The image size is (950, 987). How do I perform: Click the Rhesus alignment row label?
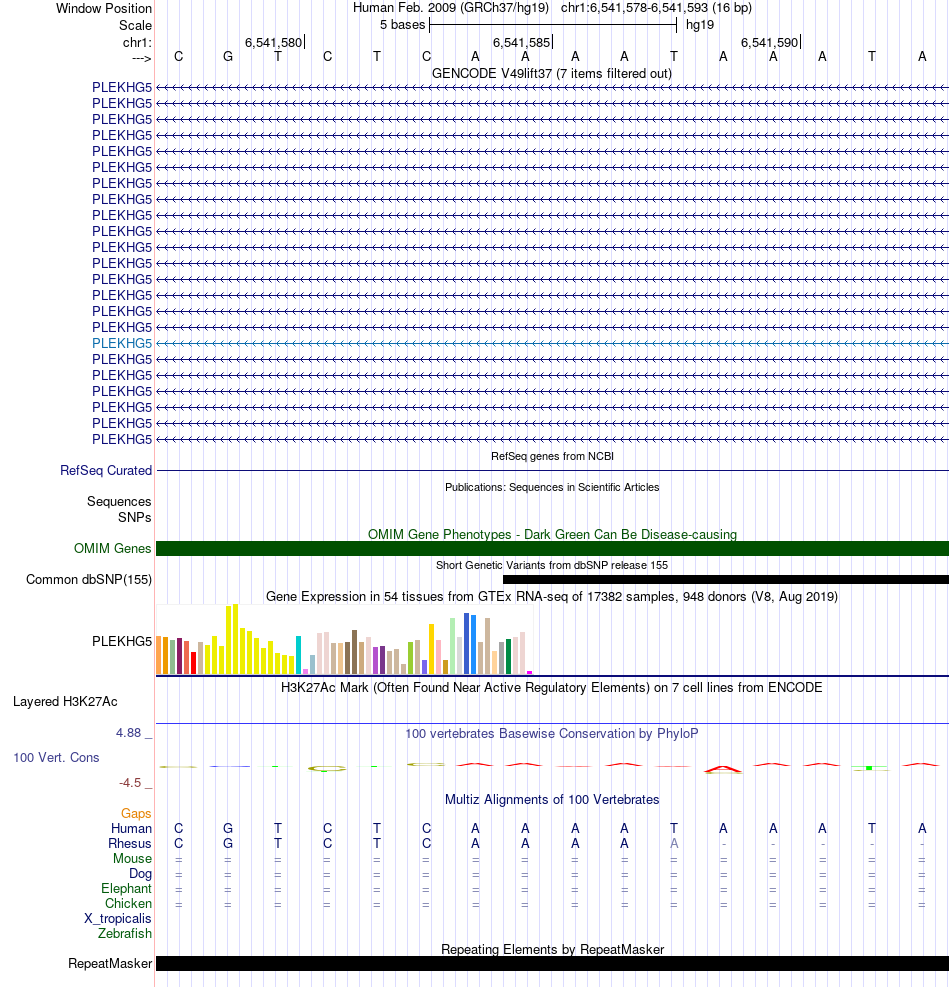coord(130,844)
